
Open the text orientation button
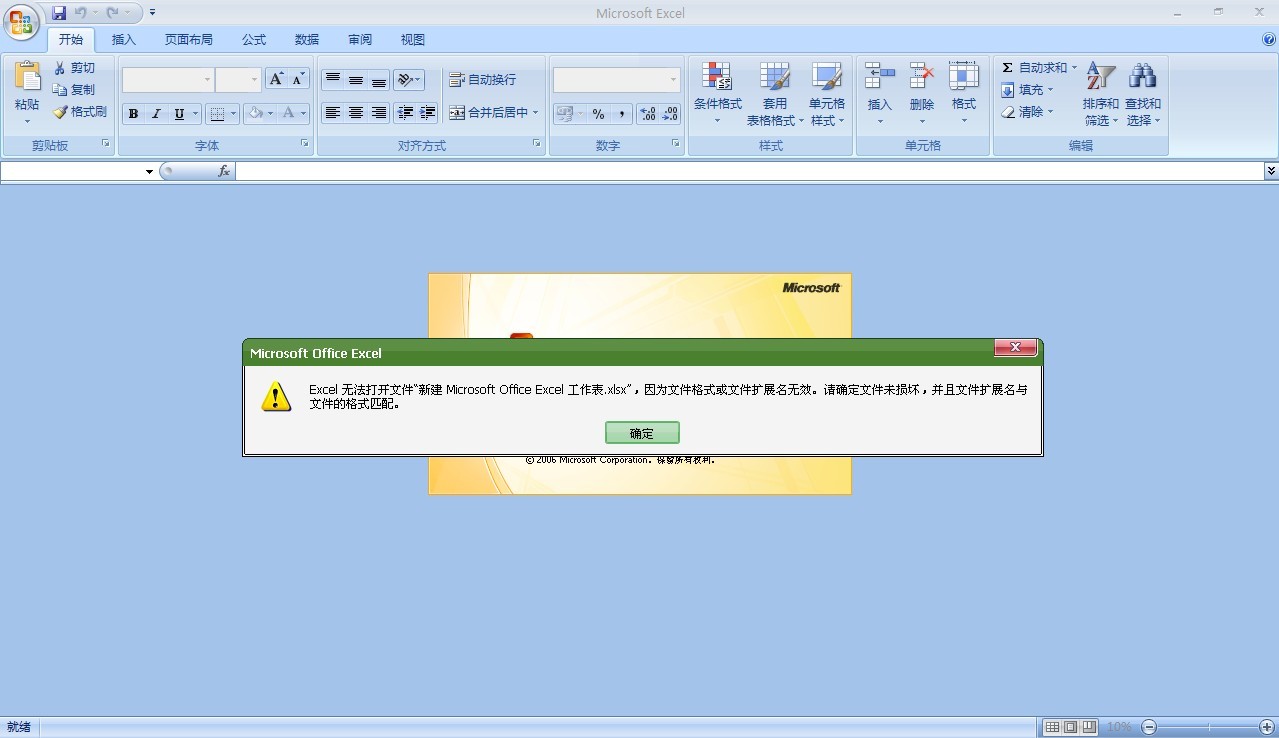pos(408,80)
